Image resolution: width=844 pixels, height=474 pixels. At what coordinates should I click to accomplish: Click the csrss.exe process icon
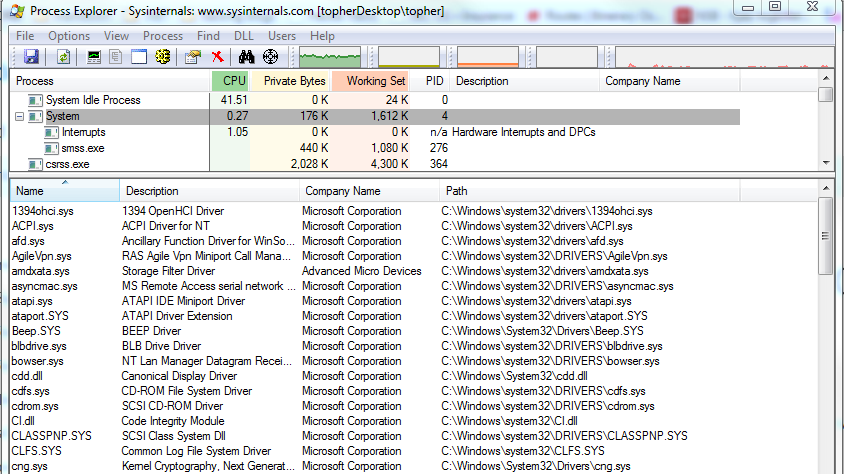(35, 165)
